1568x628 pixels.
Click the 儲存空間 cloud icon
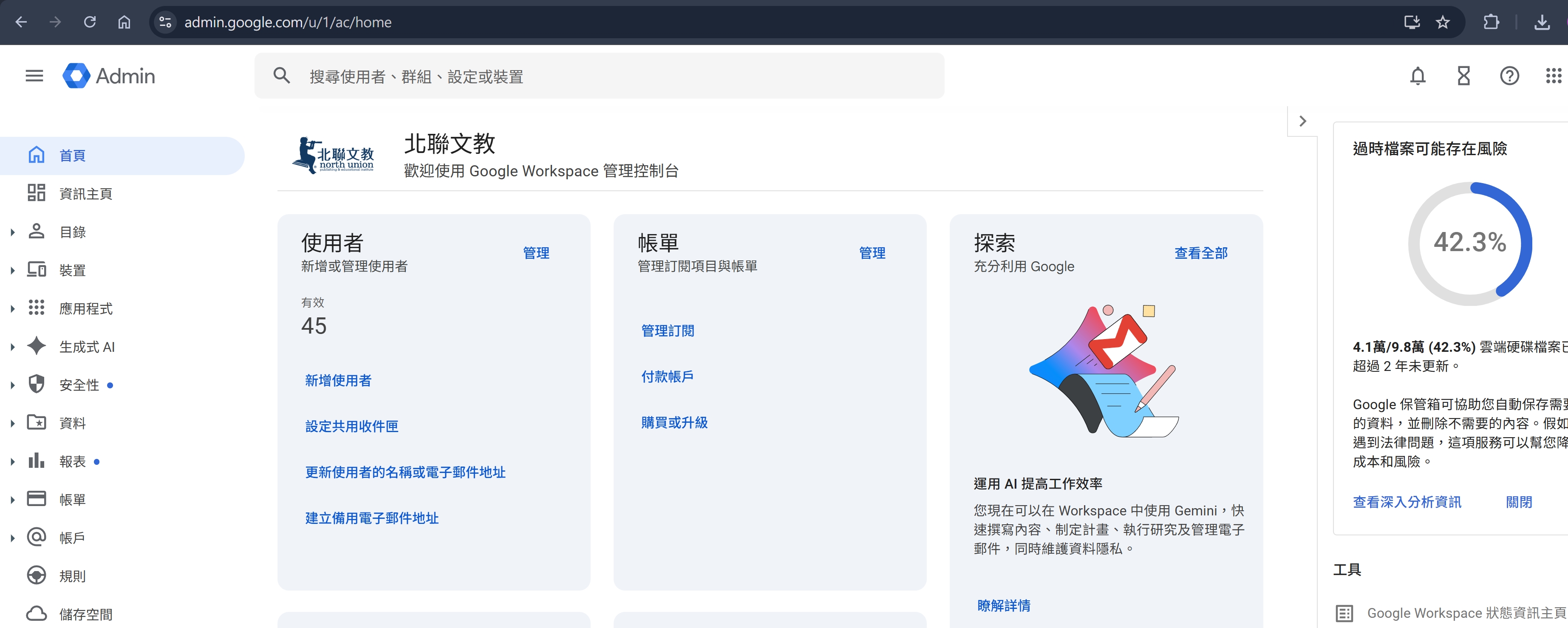point(37,614)
